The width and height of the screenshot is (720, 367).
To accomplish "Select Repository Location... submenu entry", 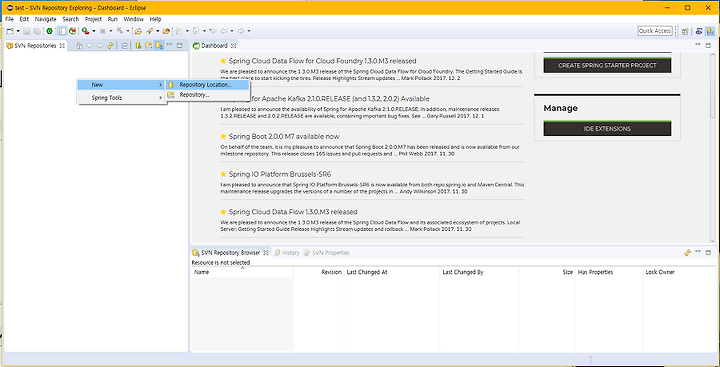I will pyautogui.click(x=208, y=85).
